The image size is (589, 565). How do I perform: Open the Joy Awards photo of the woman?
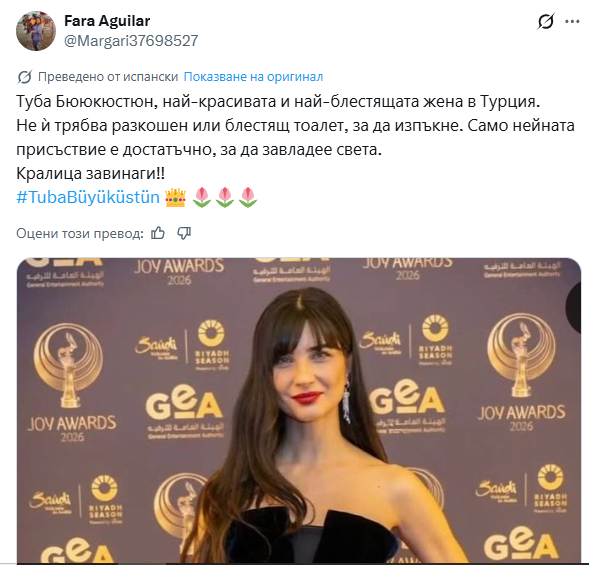(299, 411)
